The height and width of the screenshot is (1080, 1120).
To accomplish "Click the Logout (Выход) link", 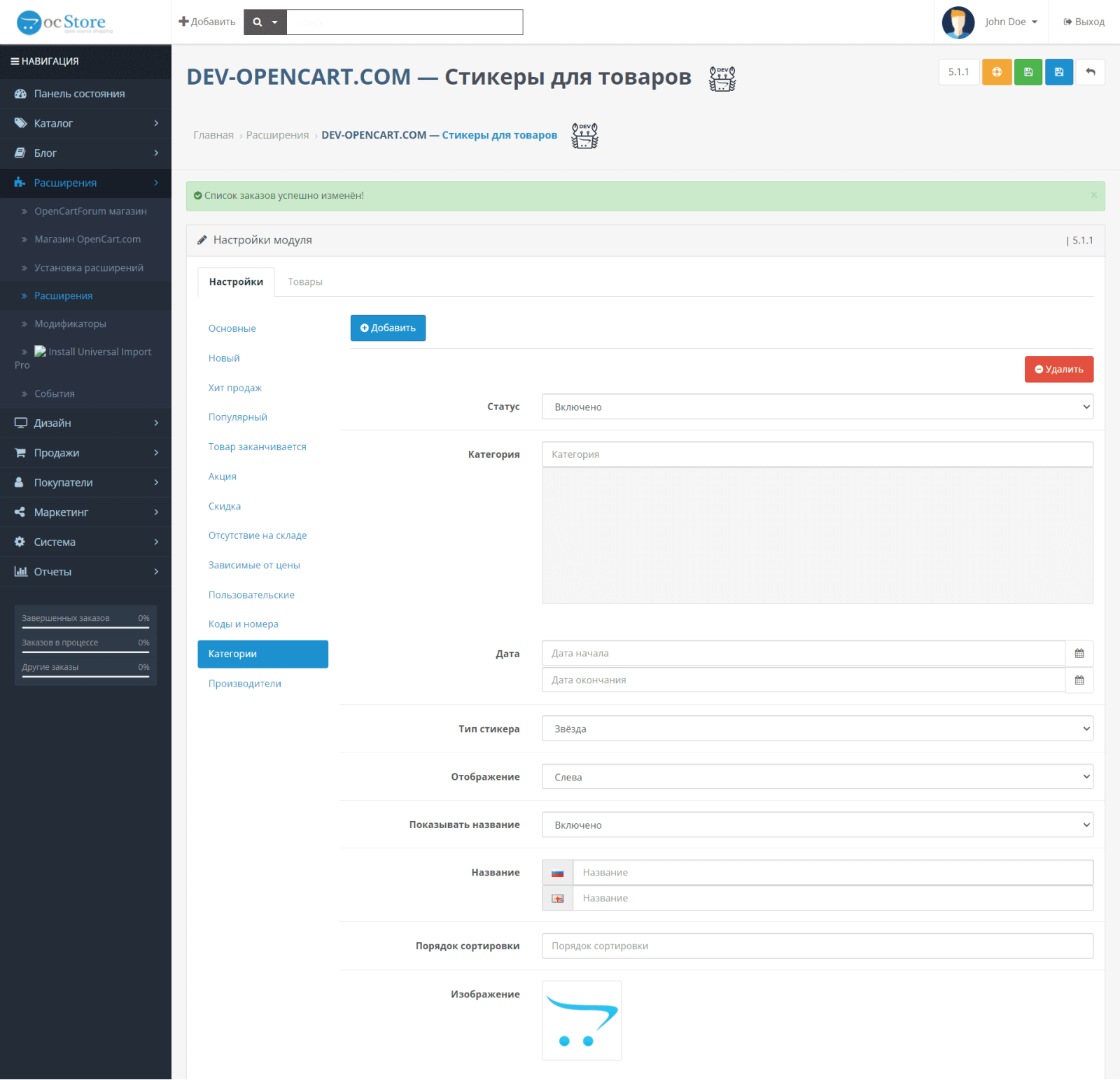I will [x=1084, y=22].
